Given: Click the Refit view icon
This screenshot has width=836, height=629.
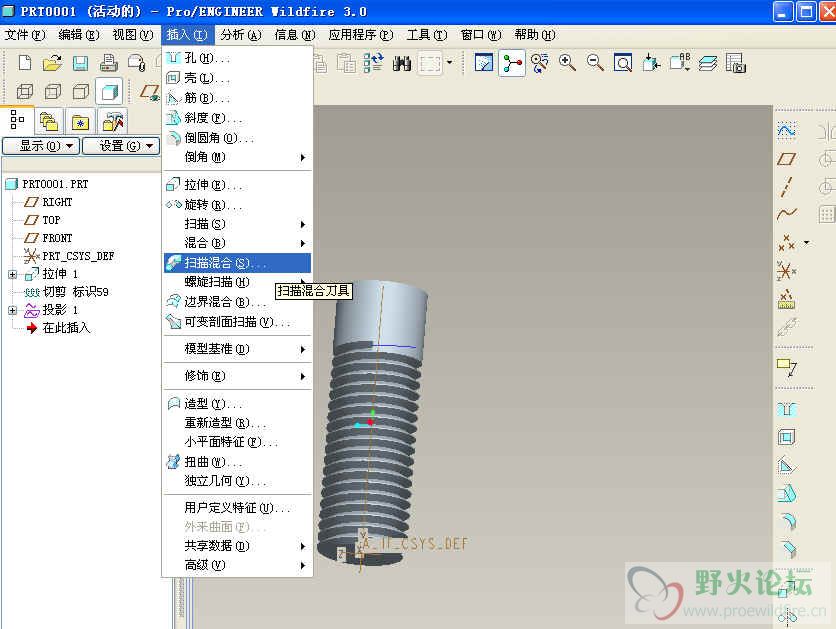Looking at the screenshot, I should [x=623, y=63].
